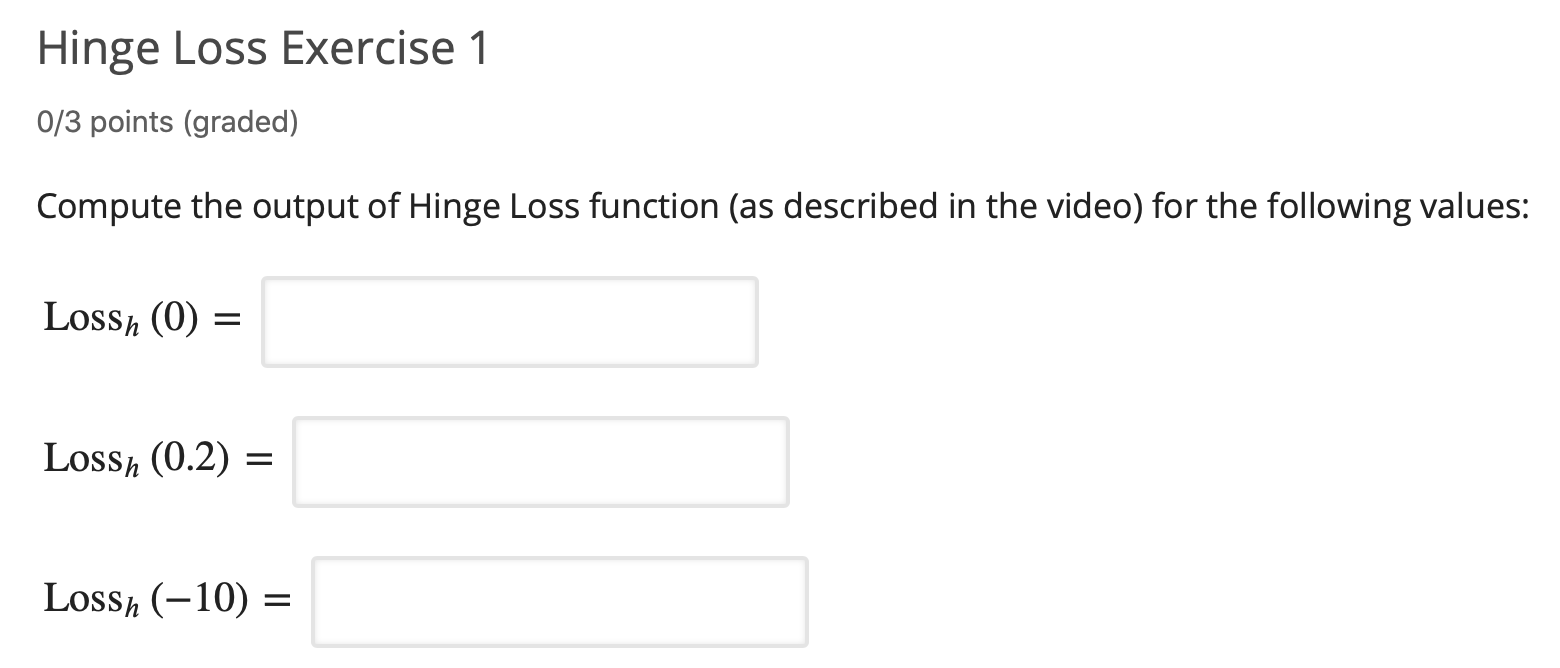Click the Loss_h(0.2) equation label
1560x668 pixels.
pyautogui.click(x=135, y=460)
